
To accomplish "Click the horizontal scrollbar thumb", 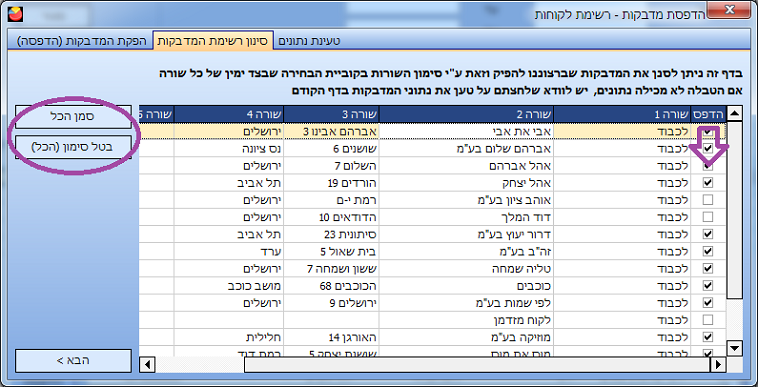I will (x=478, y=364).
